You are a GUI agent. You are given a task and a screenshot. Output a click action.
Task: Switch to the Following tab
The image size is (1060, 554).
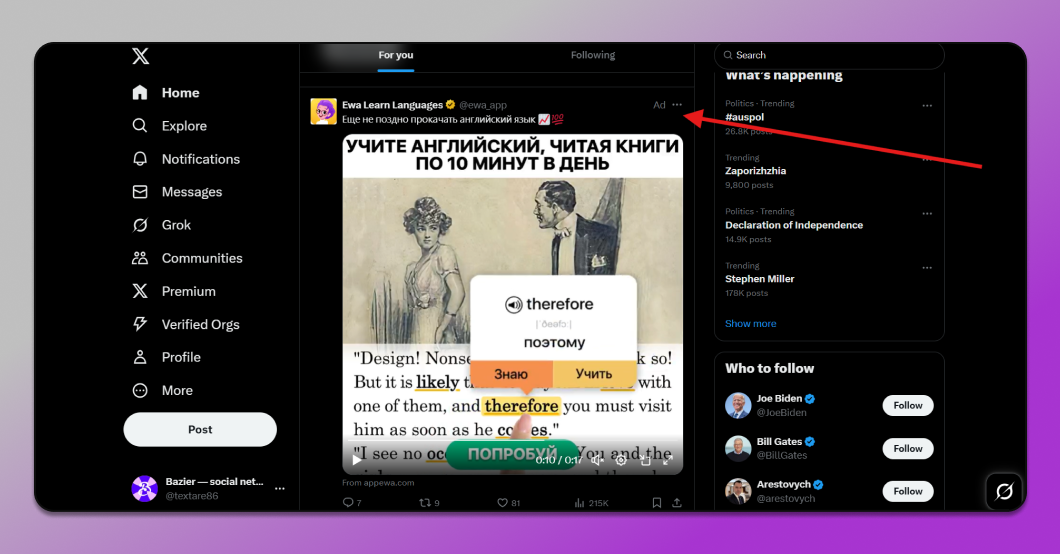click(x=593, y=55)
